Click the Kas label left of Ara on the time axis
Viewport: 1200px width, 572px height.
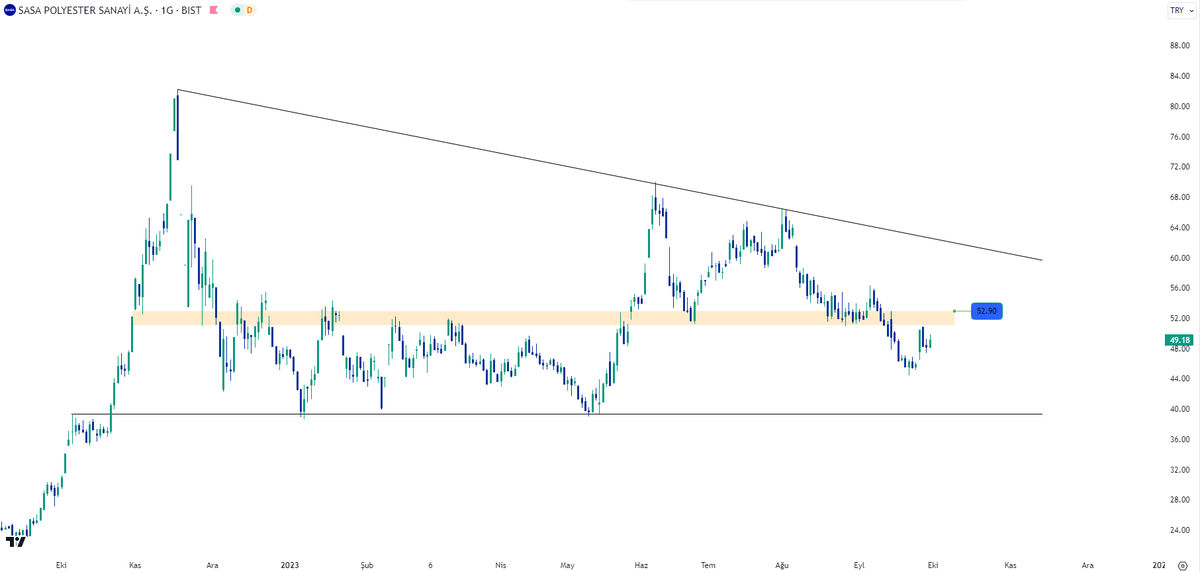point(135,565)
